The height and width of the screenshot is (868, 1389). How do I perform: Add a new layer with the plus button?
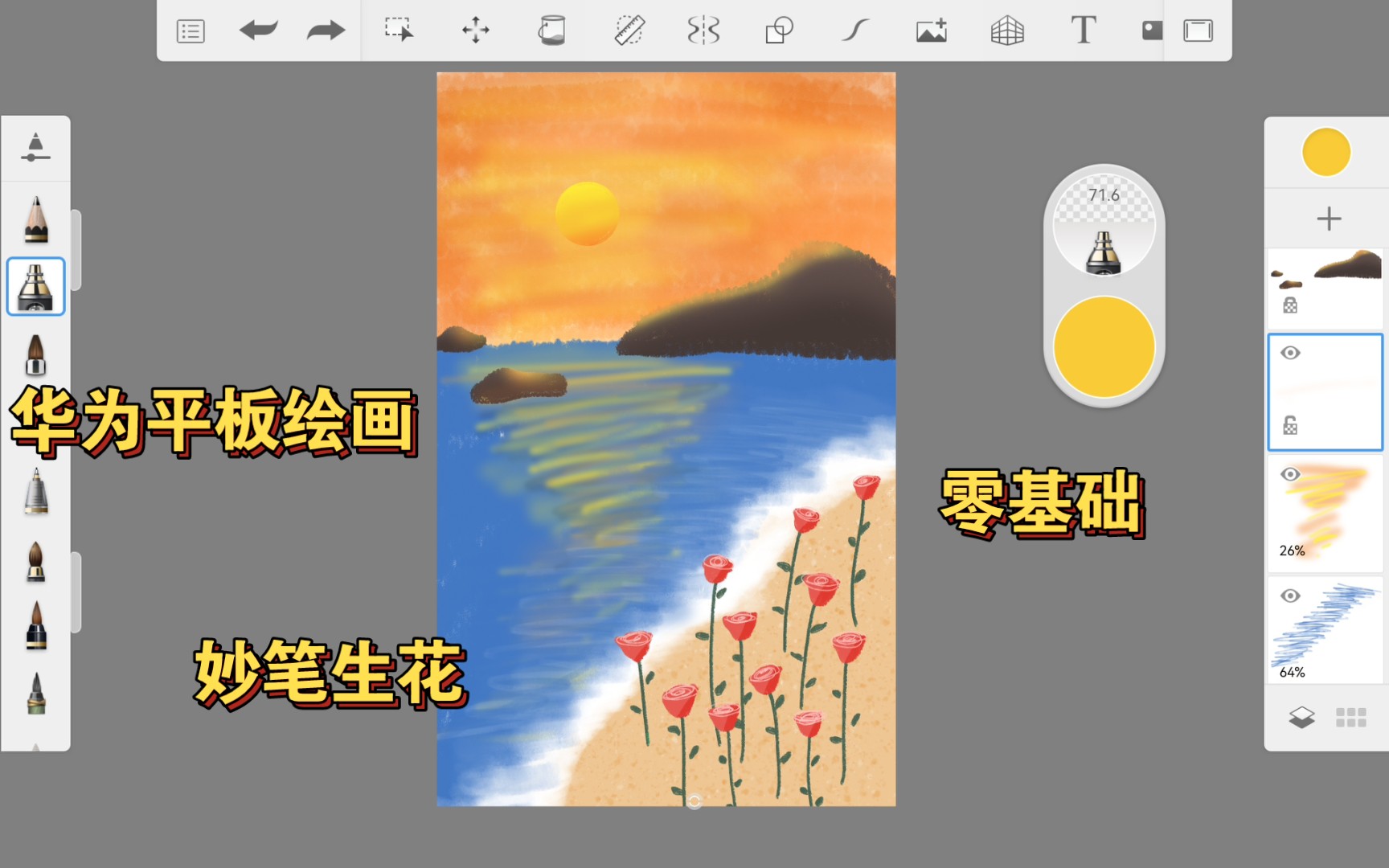click(x=1329, y=217)
